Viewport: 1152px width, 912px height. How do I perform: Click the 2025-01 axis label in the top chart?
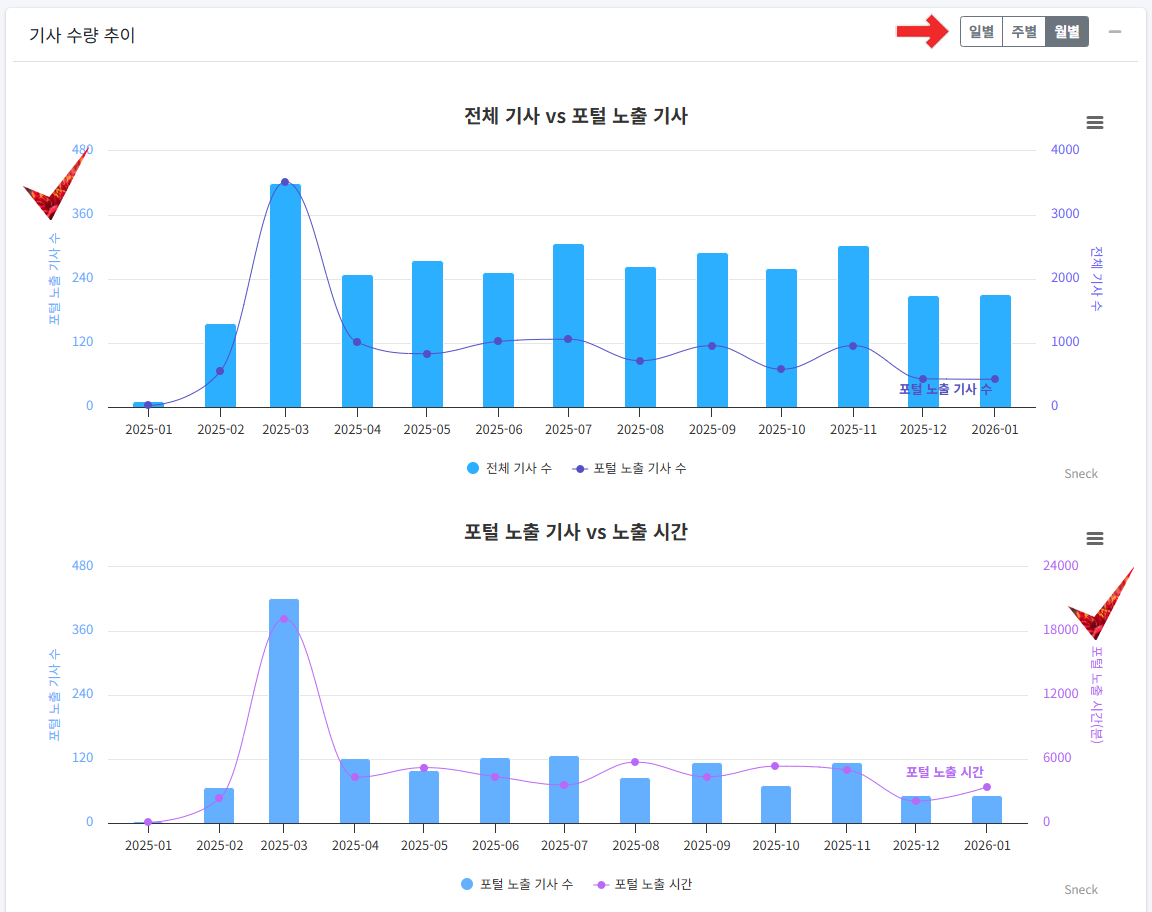pos(149,429)
